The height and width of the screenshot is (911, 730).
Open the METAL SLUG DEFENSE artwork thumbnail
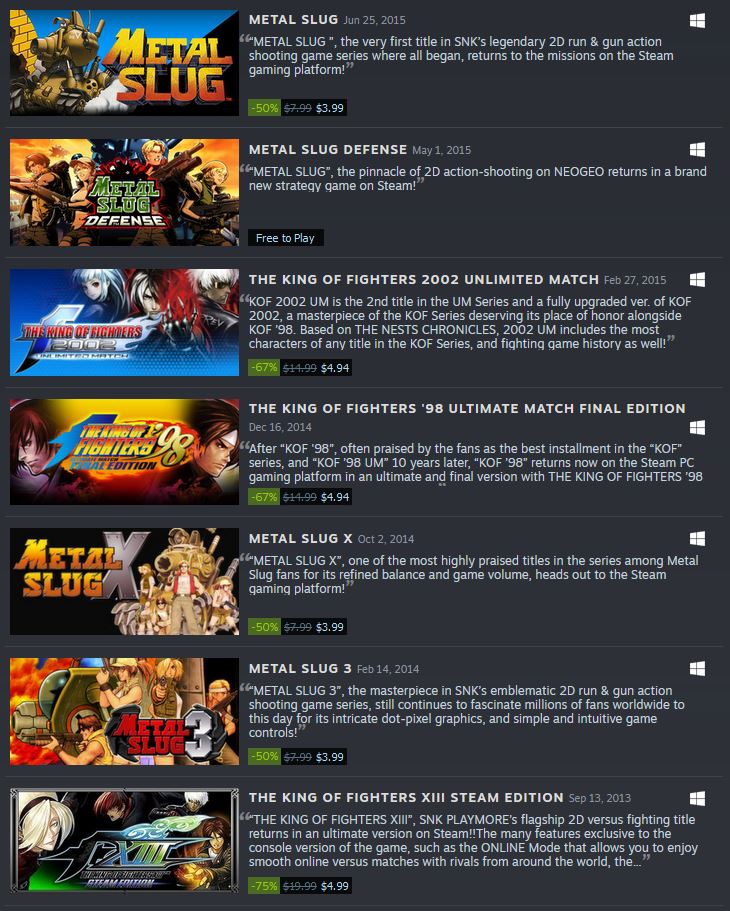click(x=124, y=192)
